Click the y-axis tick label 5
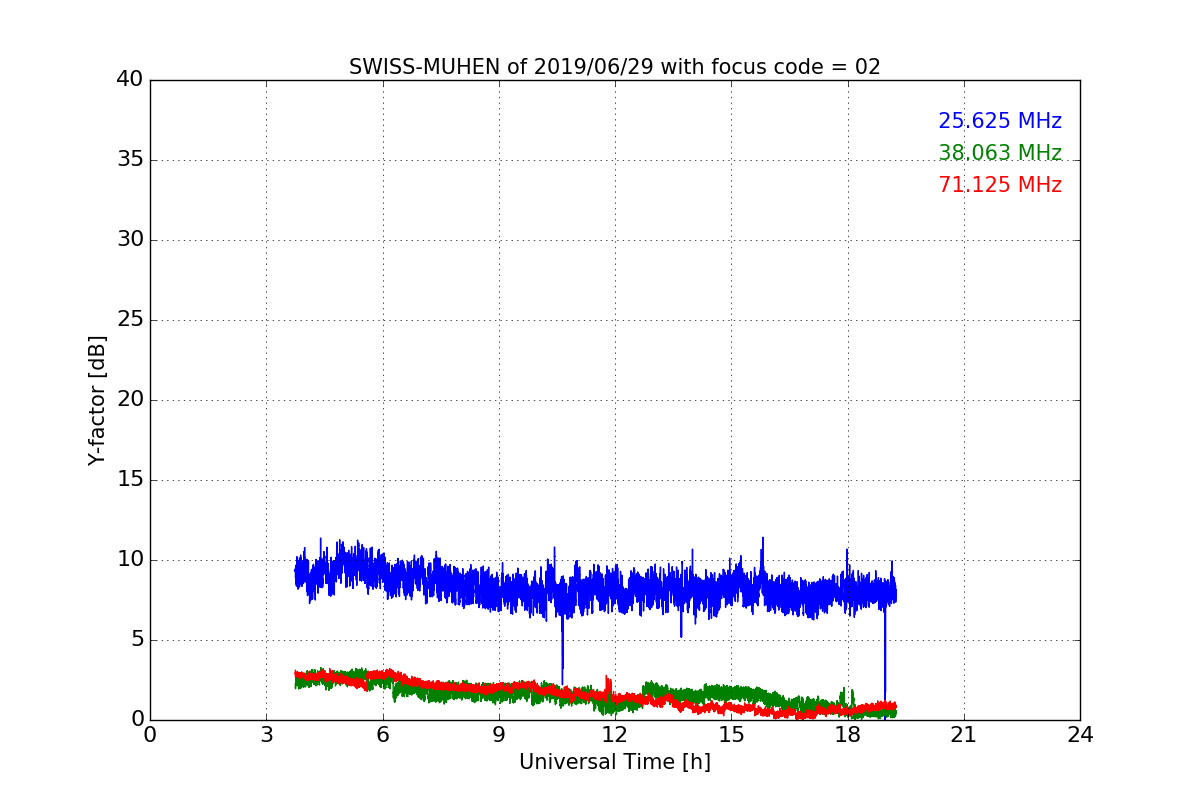This screenshot has height=800, width=1200. coord(137,640)
